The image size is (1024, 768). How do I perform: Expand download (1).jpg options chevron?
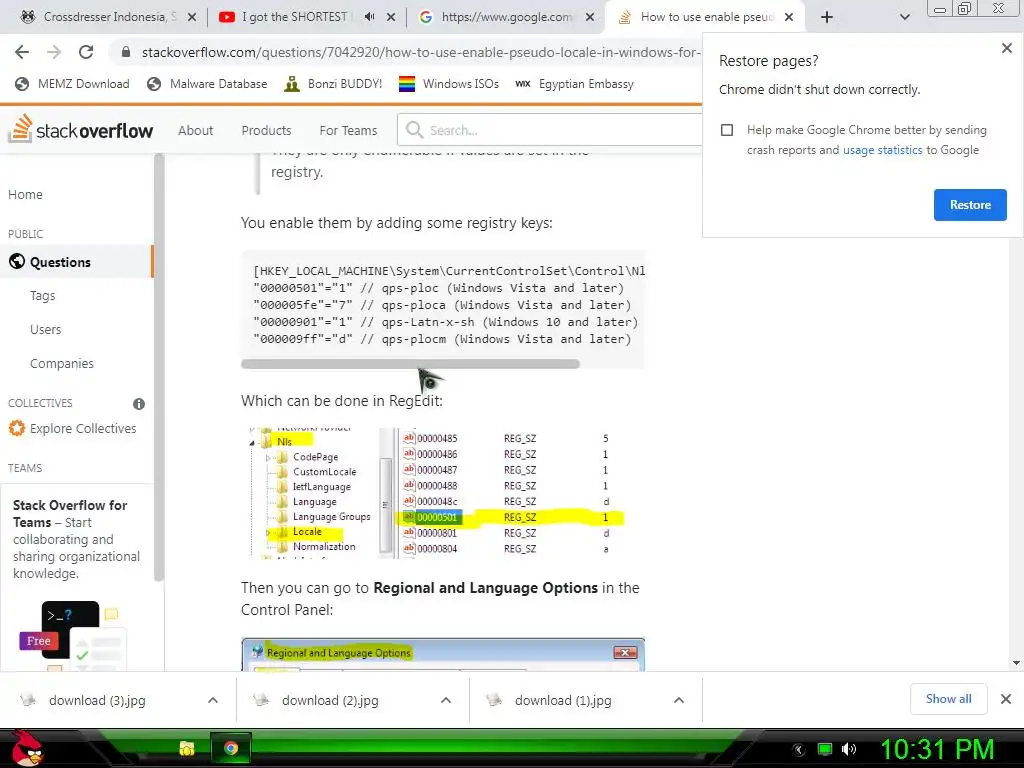tap(679, 700)
